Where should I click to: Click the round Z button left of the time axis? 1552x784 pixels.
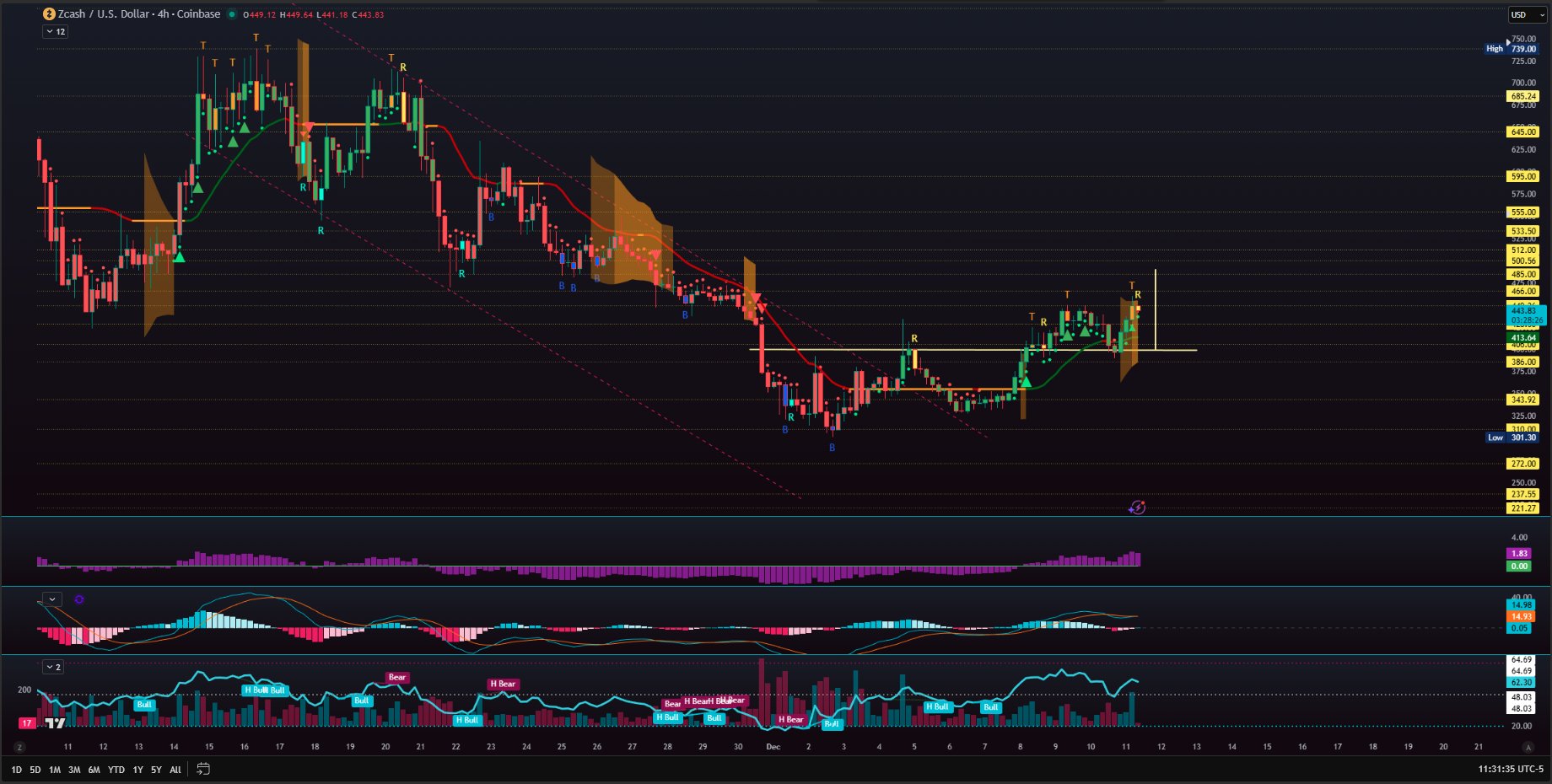(19, 747)
